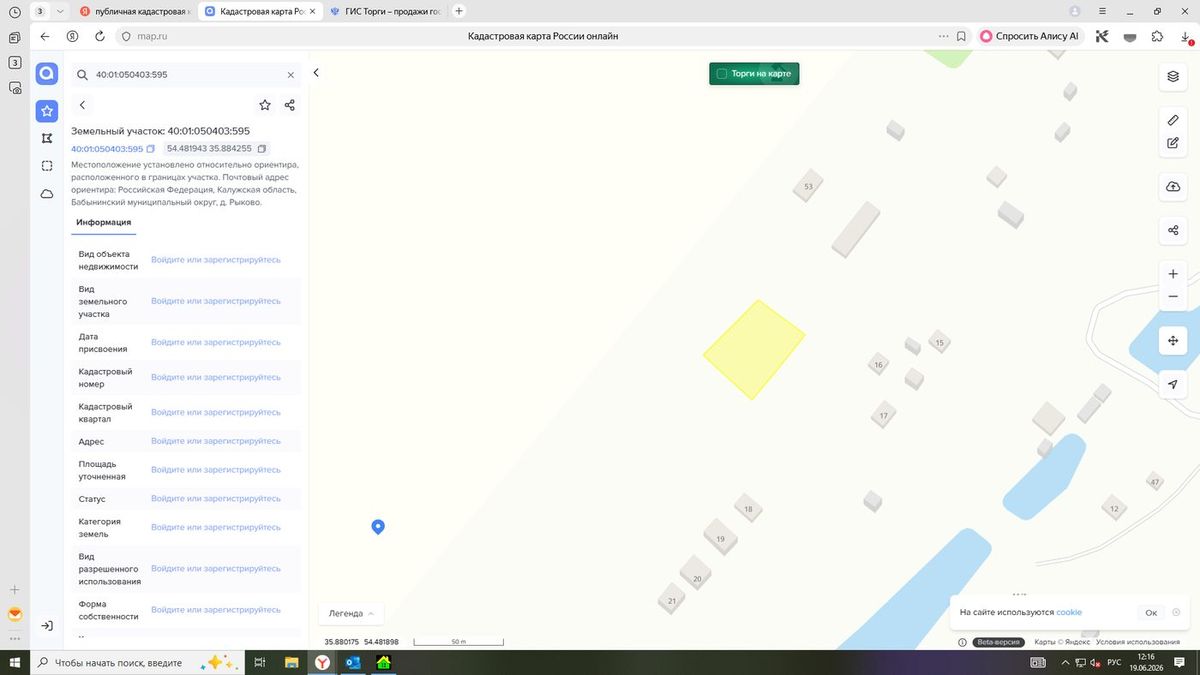Open Outlook from the taskbar
Image resolution: width=1200 pixels, height=675 pixels.
tap(352, 663)
